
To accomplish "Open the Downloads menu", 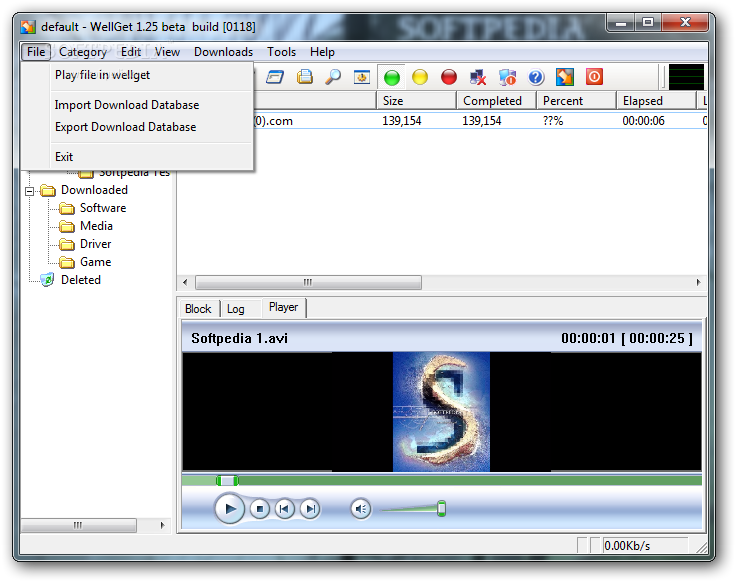I will (x=223, y=52).
